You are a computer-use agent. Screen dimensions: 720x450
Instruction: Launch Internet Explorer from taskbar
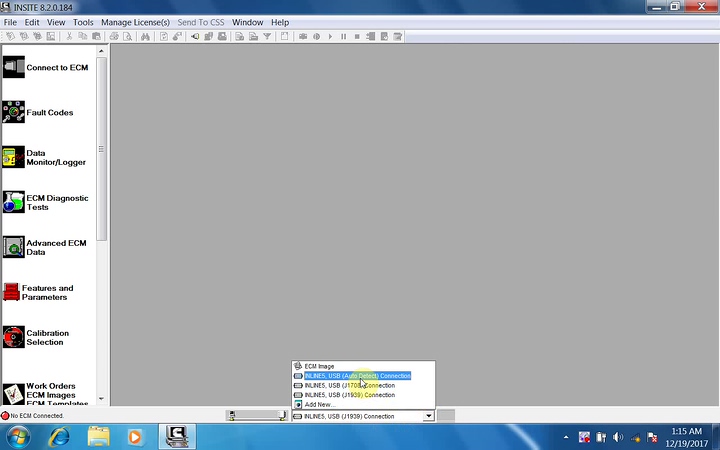(59, 437)
